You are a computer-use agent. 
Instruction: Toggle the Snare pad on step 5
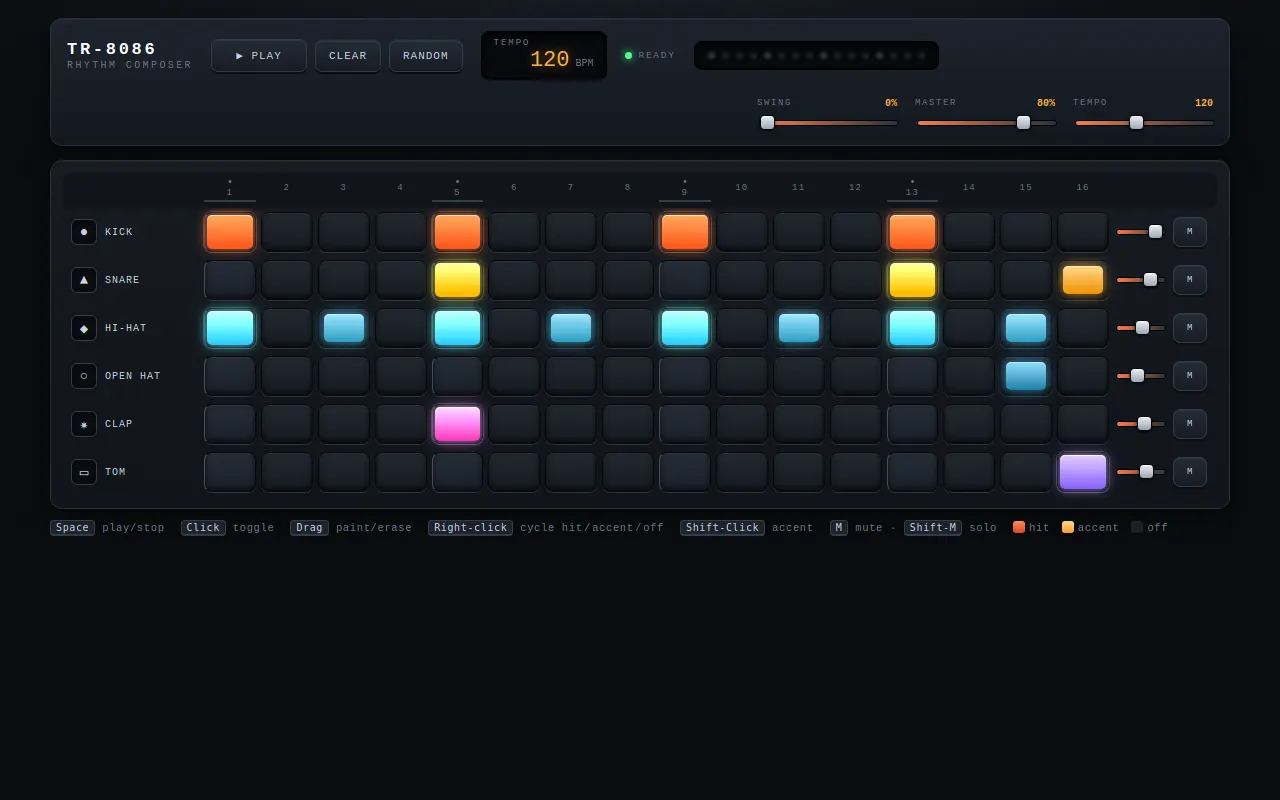457,280
